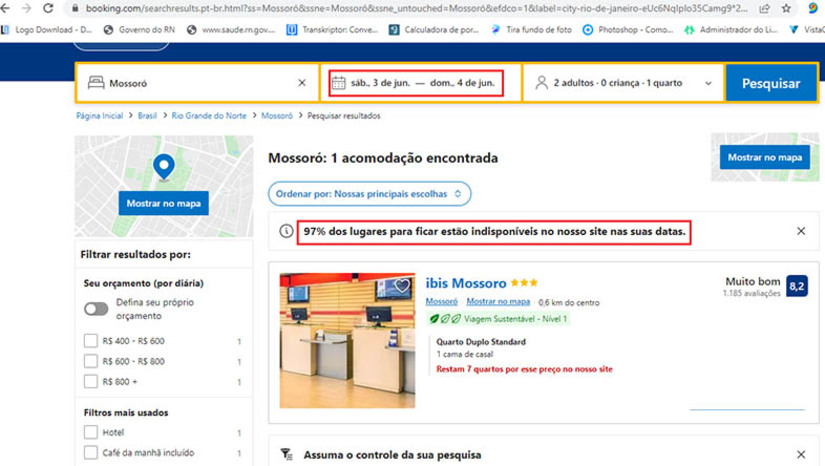Expand the 2 adultos guests dropdown

coord(623,83)
